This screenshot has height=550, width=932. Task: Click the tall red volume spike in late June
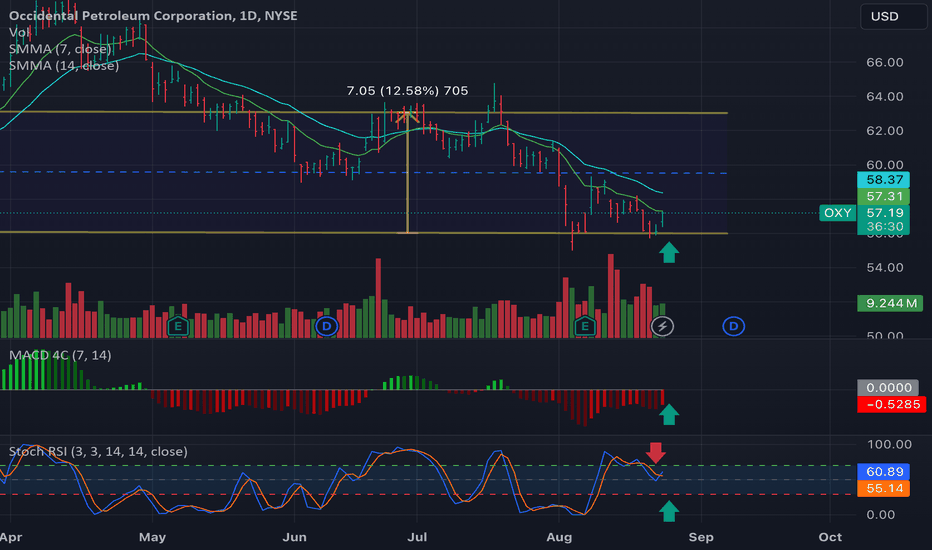pyautogui.click(x=378, y=298)
